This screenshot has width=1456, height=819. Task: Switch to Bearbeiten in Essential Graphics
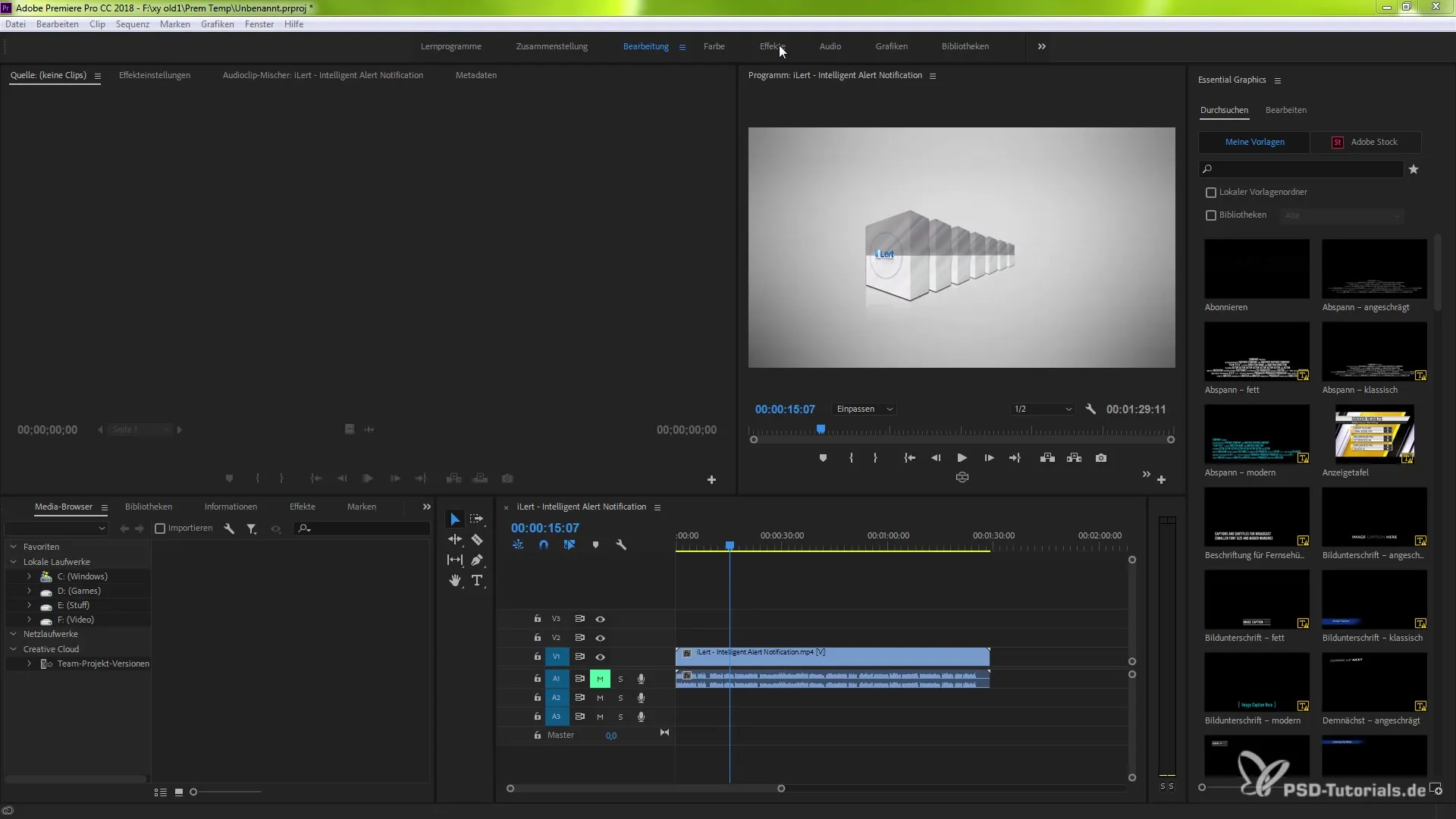(1285, 110)
